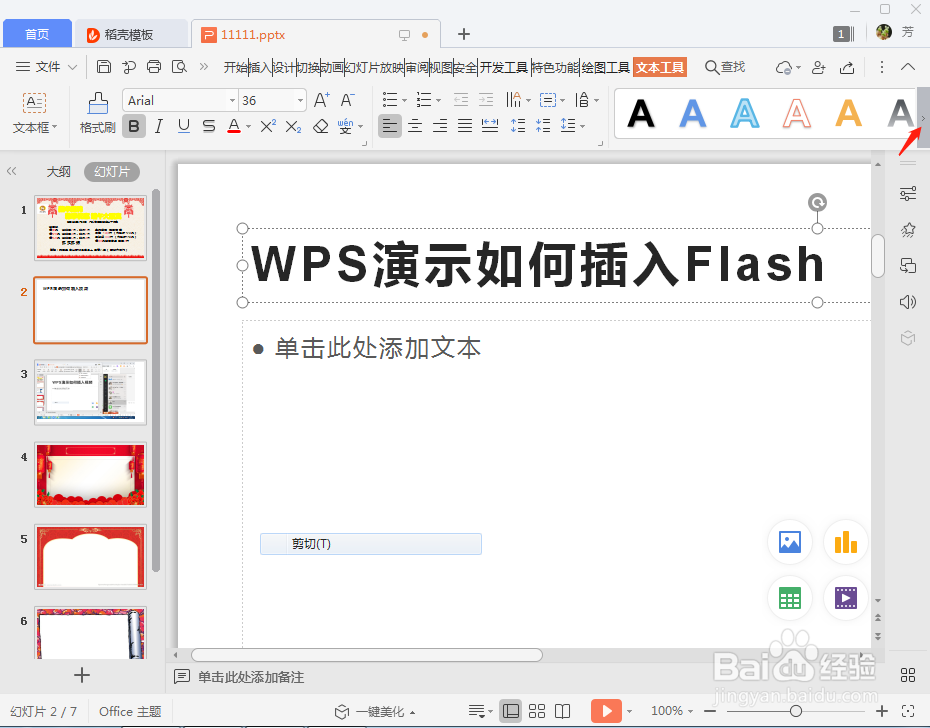Apply distributed alignment
This screenshot has height=728, width=930.
click(490, 126)
